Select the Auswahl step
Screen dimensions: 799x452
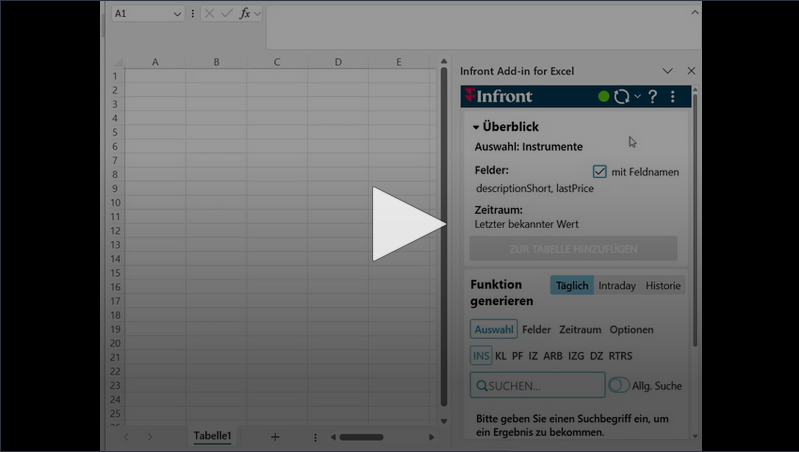(494, 329)
